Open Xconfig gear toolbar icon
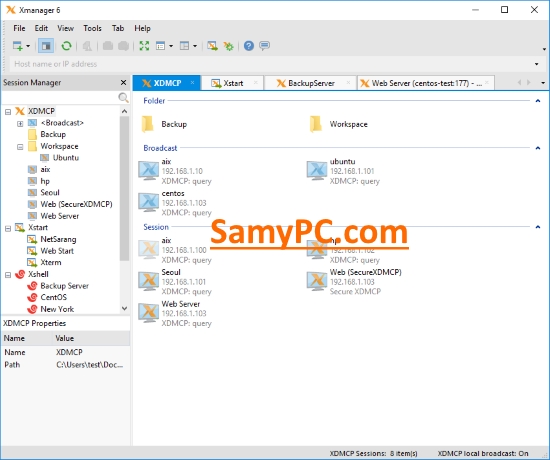Screen dimensions: 550x460 (x=229, y=46)
